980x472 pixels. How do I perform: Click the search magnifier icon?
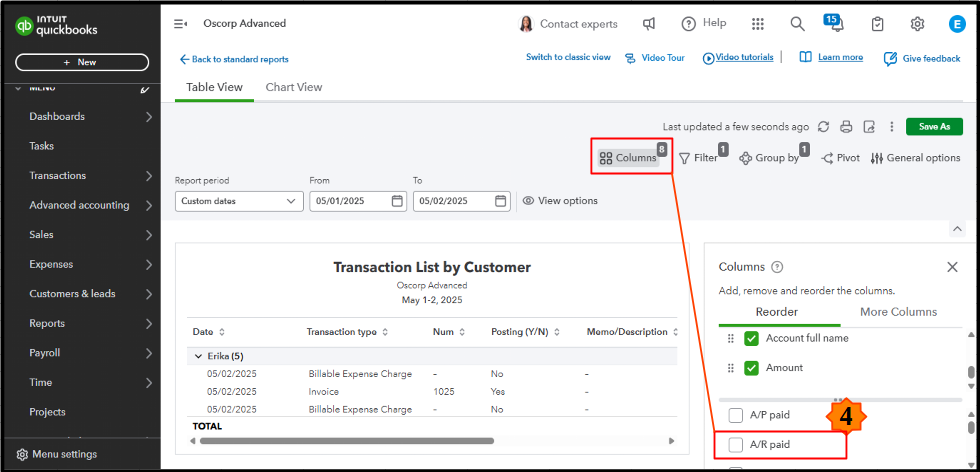[797, 24]
